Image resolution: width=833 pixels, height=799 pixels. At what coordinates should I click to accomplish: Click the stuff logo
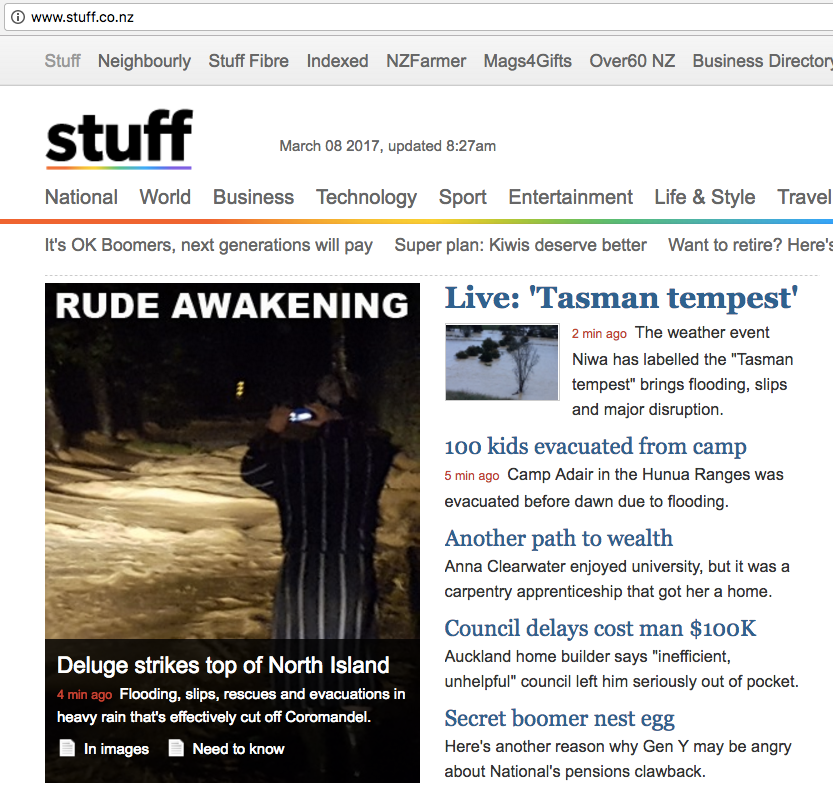[x=119, y=140]
